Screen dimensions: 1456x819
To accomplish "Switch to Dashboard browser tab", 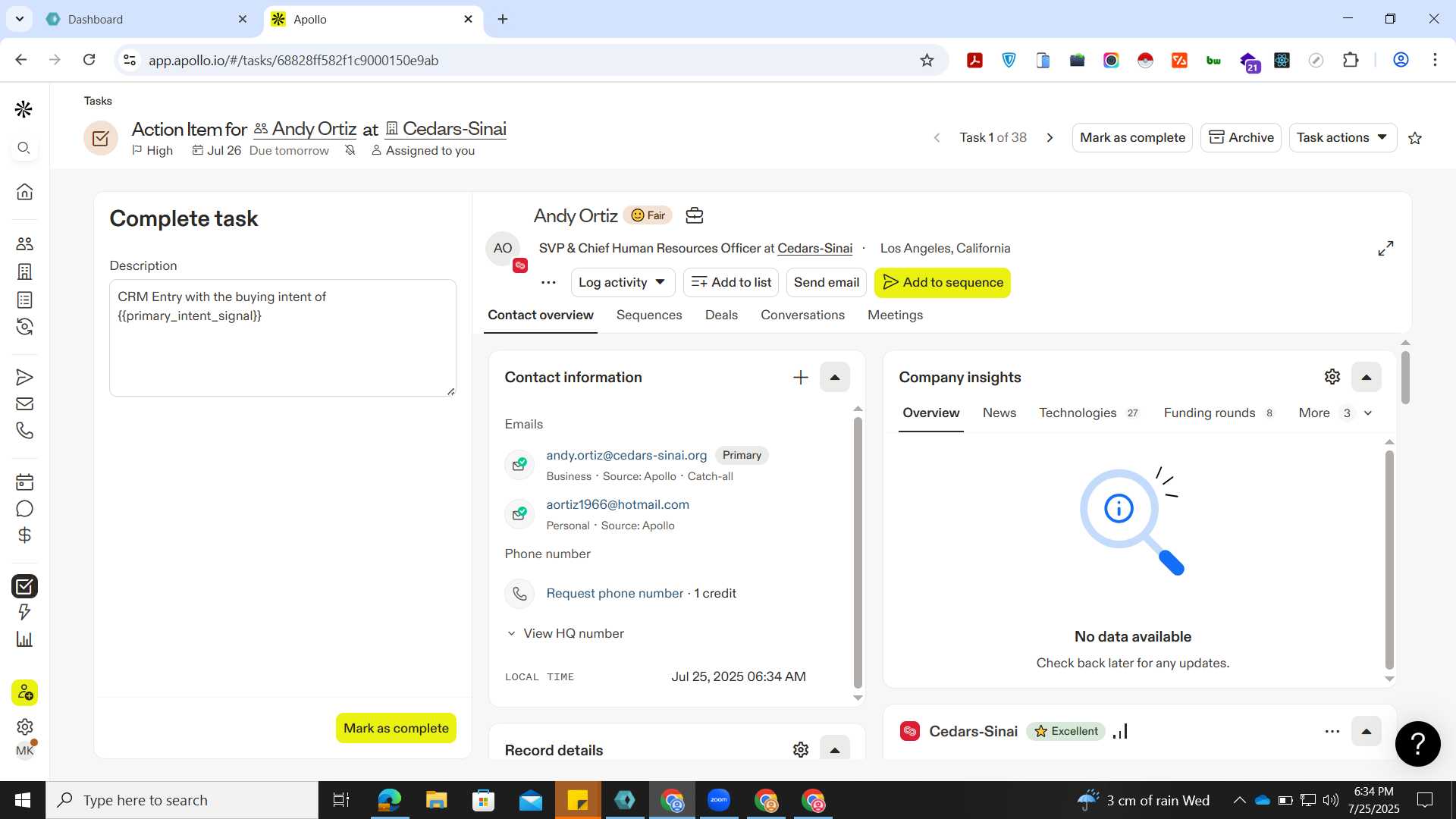I will (x=147, y=20).
